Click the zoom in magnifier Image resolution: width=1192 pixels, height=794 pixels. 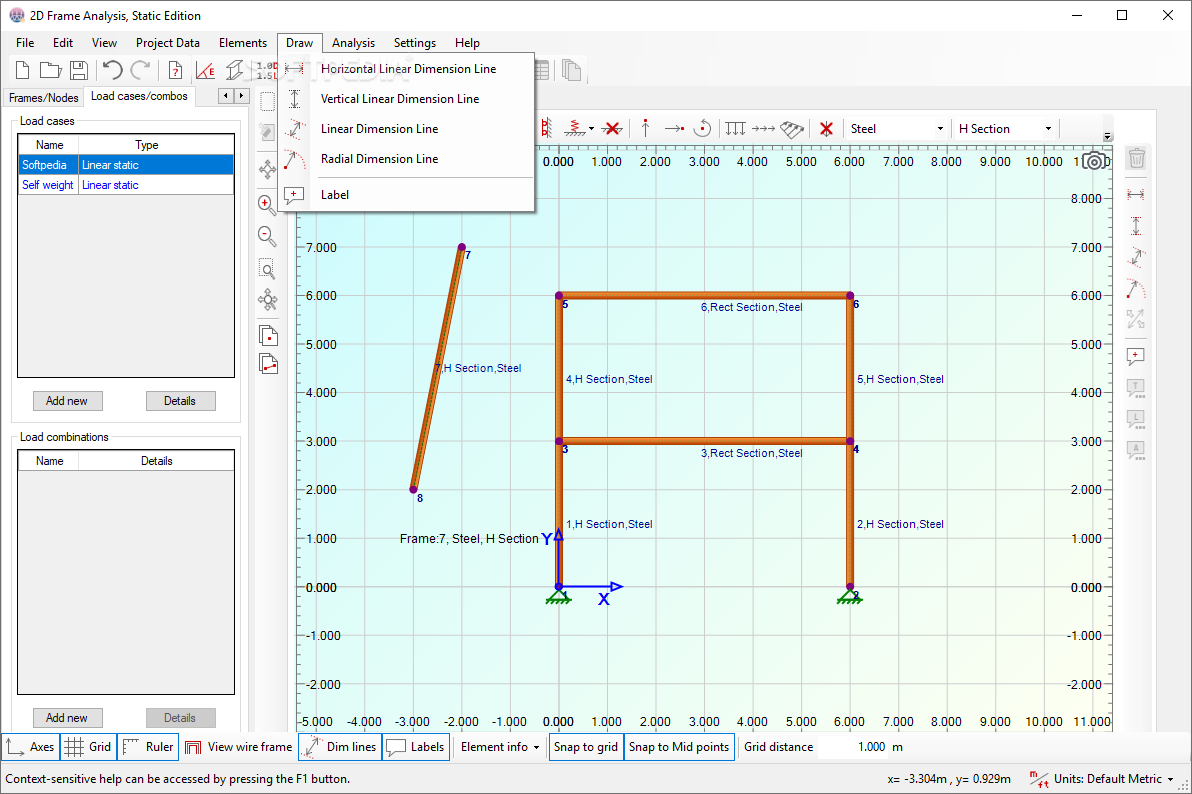tap(267, 205)
